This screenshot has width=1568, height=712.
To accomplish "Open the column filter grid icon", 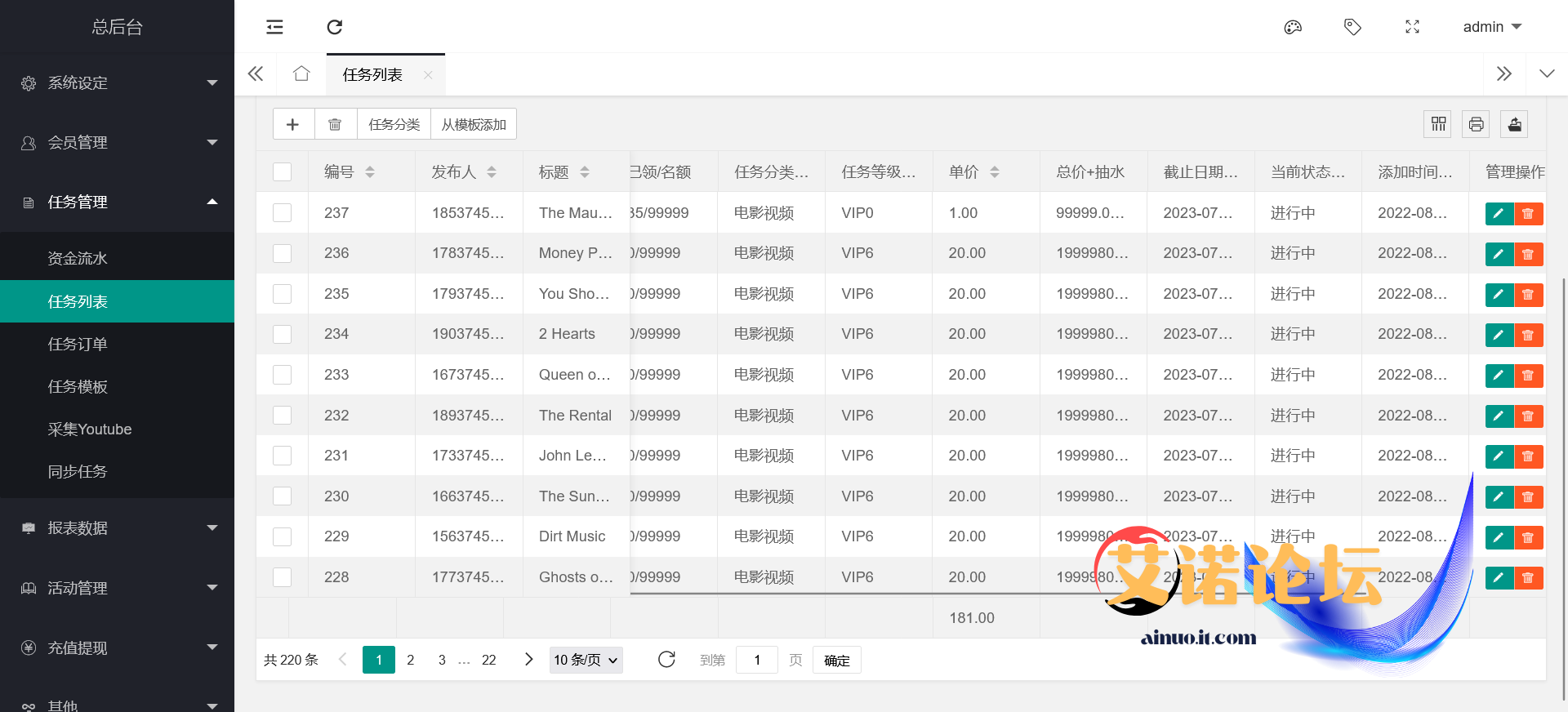I will [1438, 124].
